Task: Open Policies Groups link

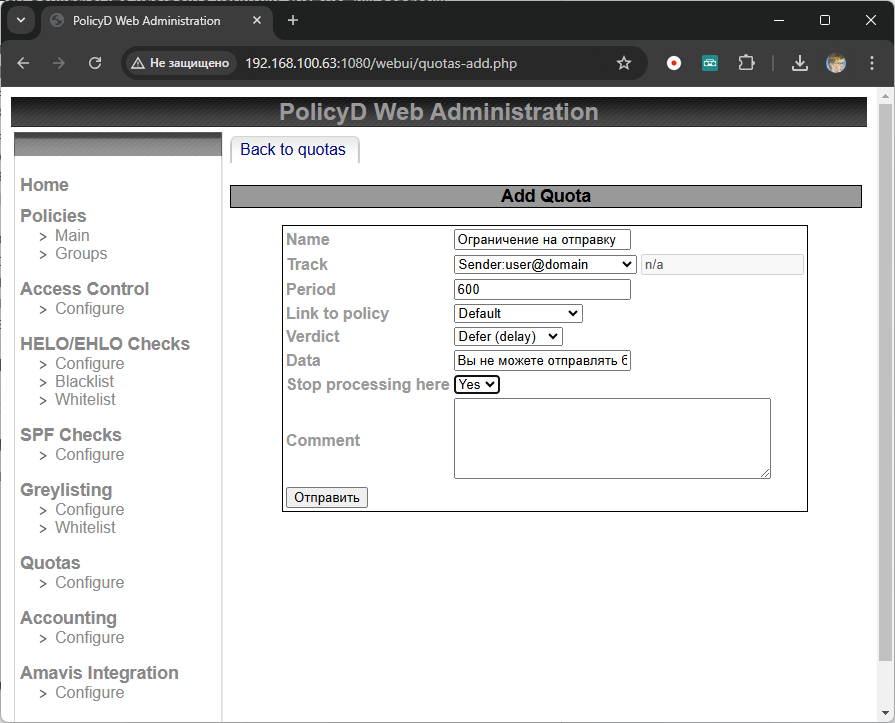Action: [81, 253]
